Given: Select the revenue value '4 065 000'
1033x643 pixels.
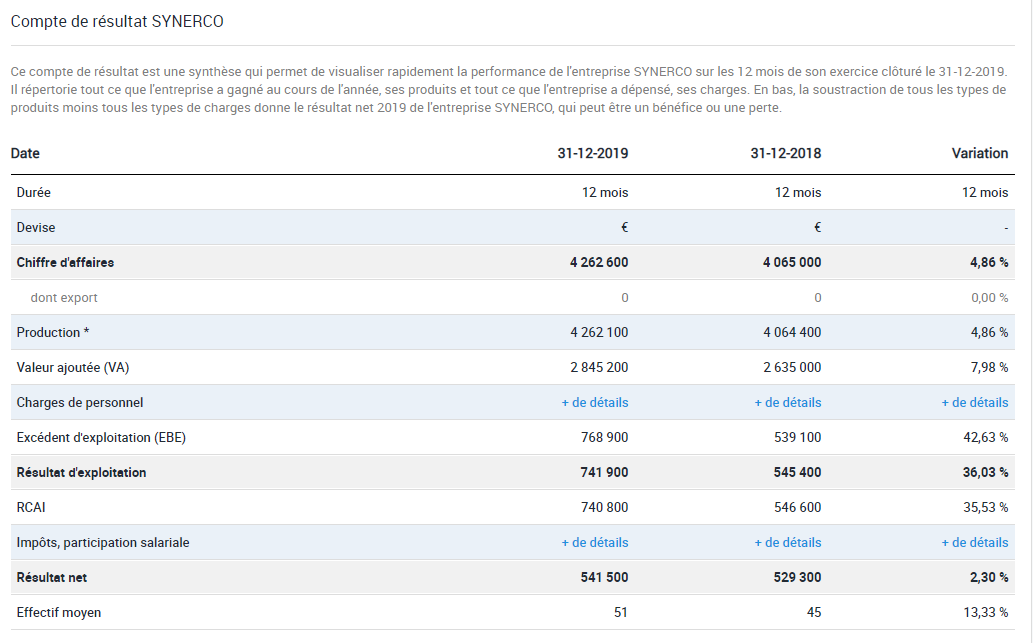Looking at the screenshot, I should (792, 262).
